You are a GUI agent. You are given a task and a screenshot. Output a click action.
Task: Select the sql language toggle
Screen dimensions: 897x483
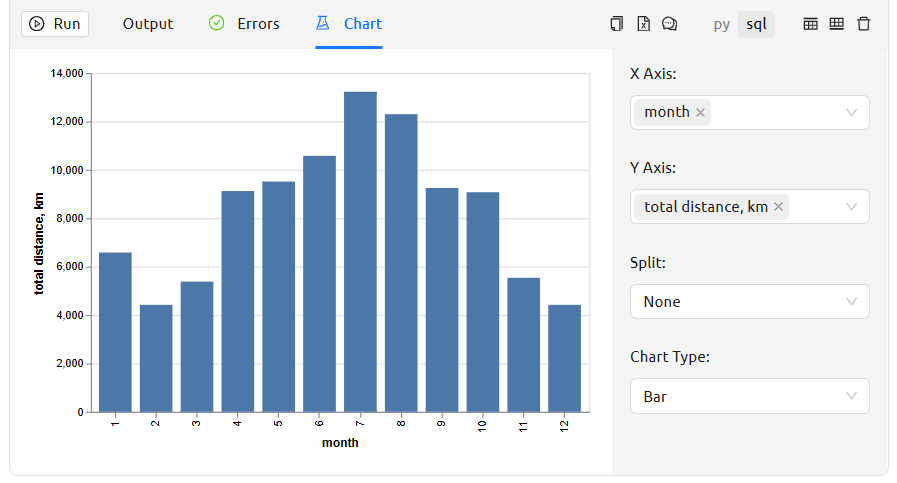[x=756, y=24]
